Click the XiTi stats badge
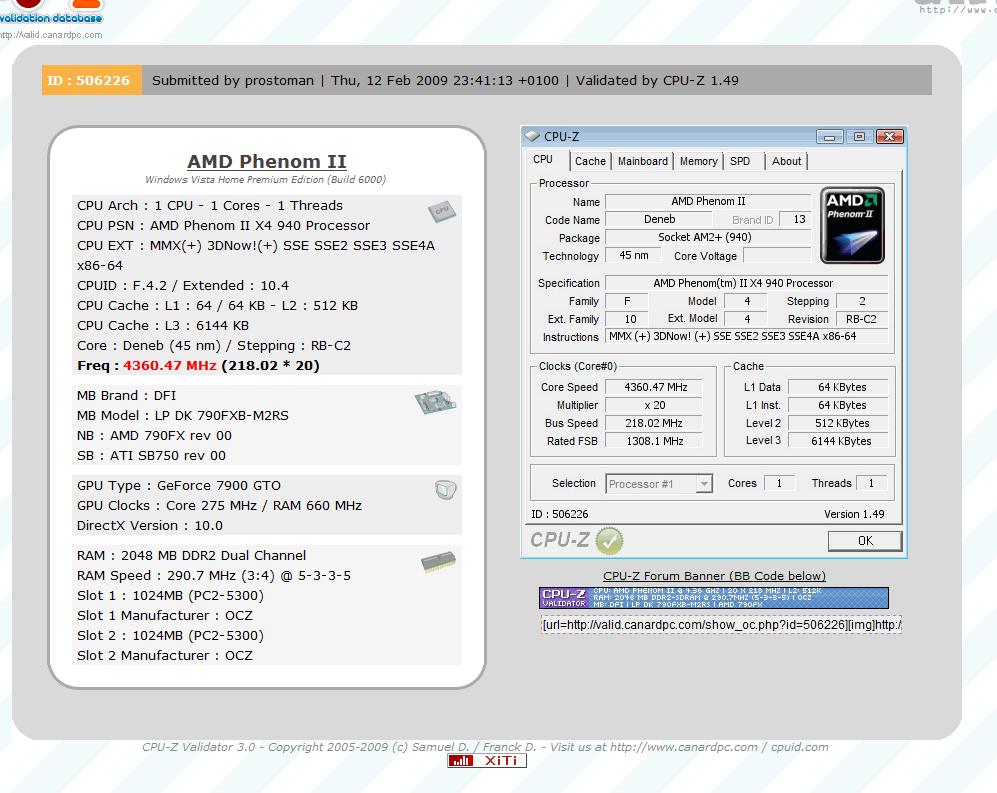The height and width of the screenshot is (793, 997). [x=486, y=761]
